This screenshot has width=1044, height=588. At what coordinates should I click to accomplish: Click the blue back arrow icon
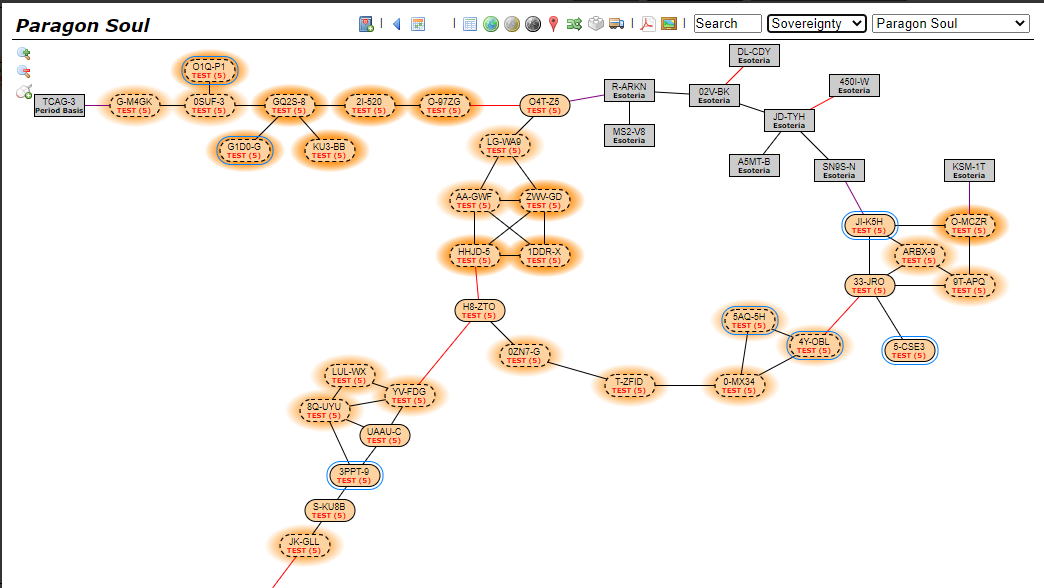tap(397, 24)
